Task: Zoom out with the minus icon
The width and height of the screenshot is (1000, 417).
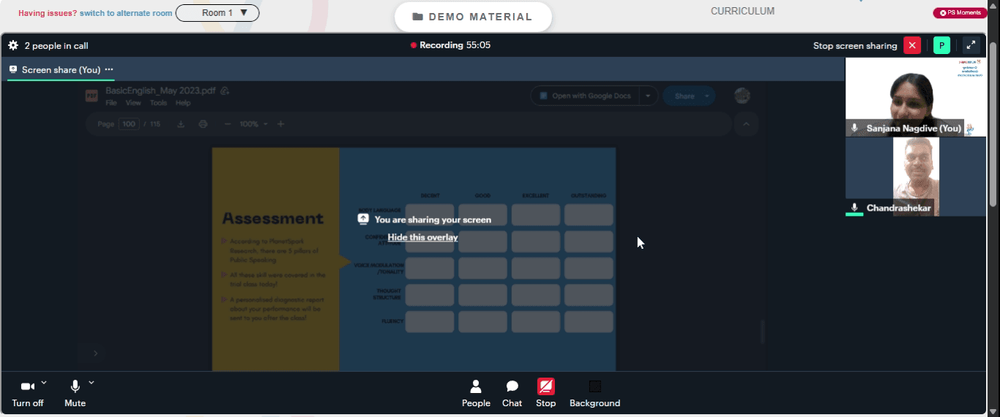Action: 228,124
